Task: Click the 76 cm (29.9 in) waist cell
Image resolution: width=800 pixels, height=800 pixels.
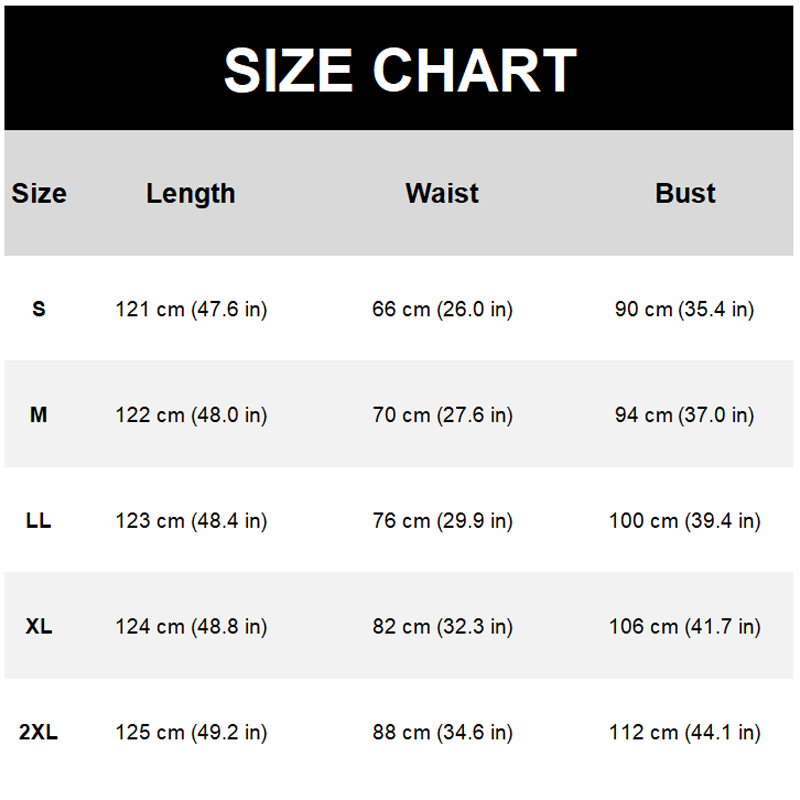Action: [442, 521]
